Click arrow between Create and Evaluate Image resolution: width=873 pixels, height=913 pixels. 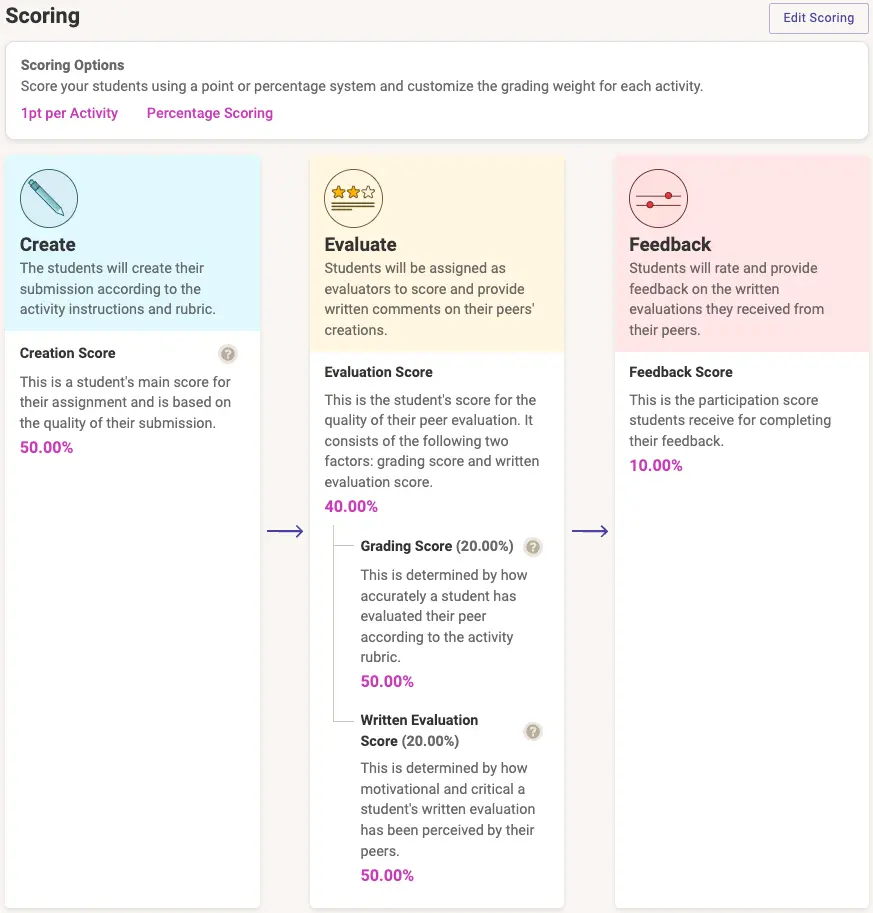click(285, 532)
